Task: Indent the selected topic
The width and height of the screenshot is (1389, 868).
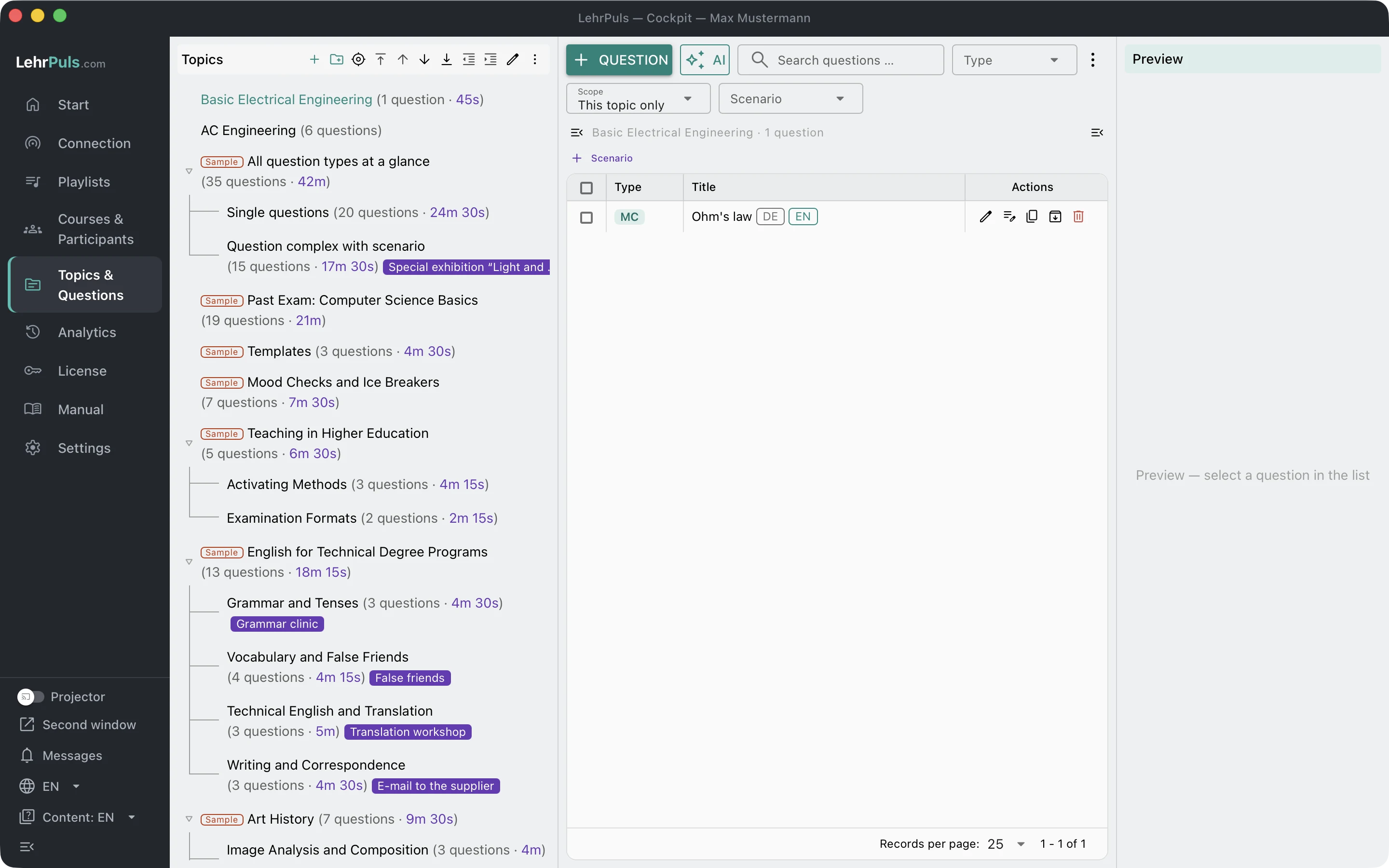Action: tap(491, 59)
